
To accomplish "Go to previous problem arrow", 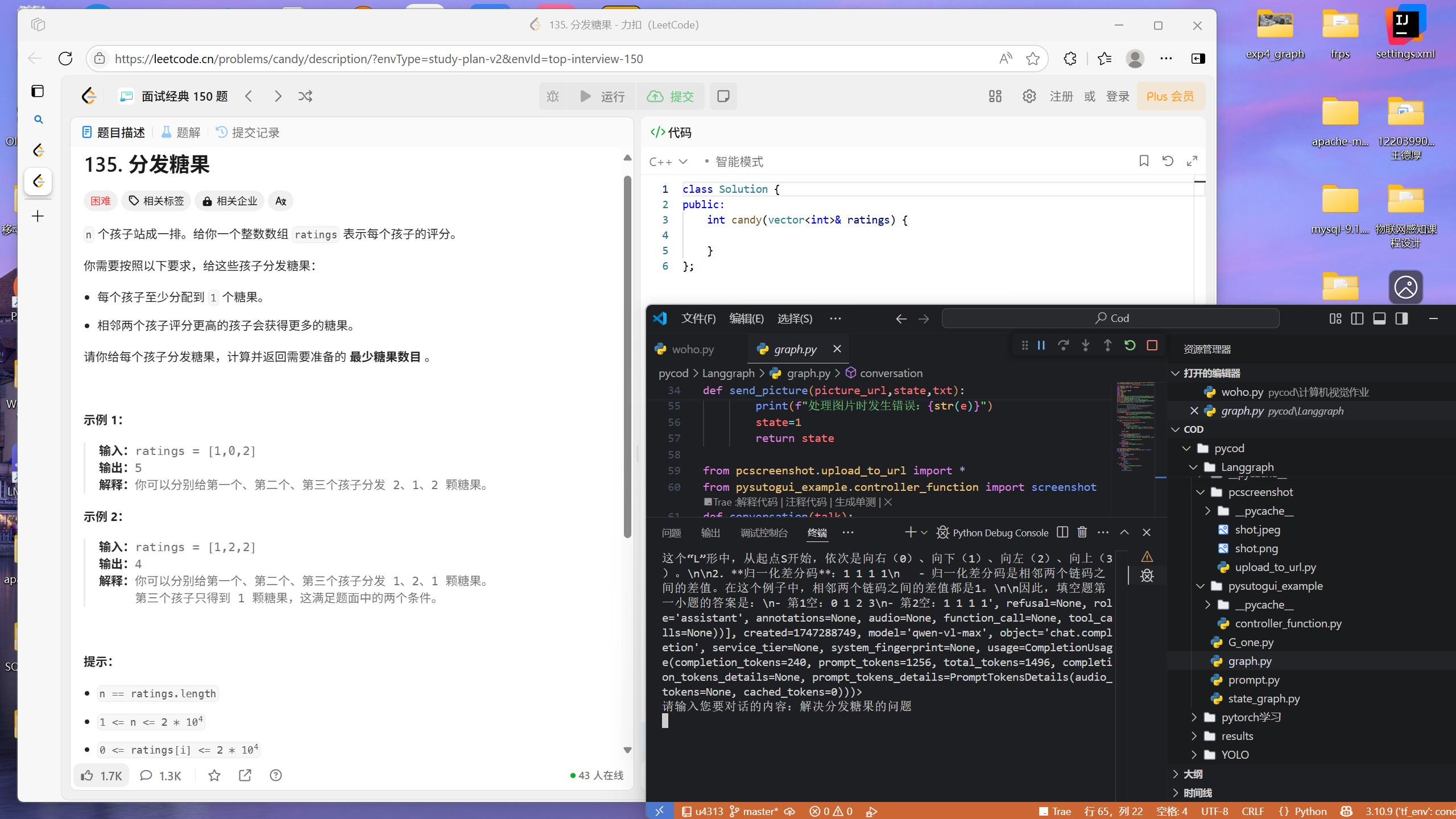I will click(249, 96).
